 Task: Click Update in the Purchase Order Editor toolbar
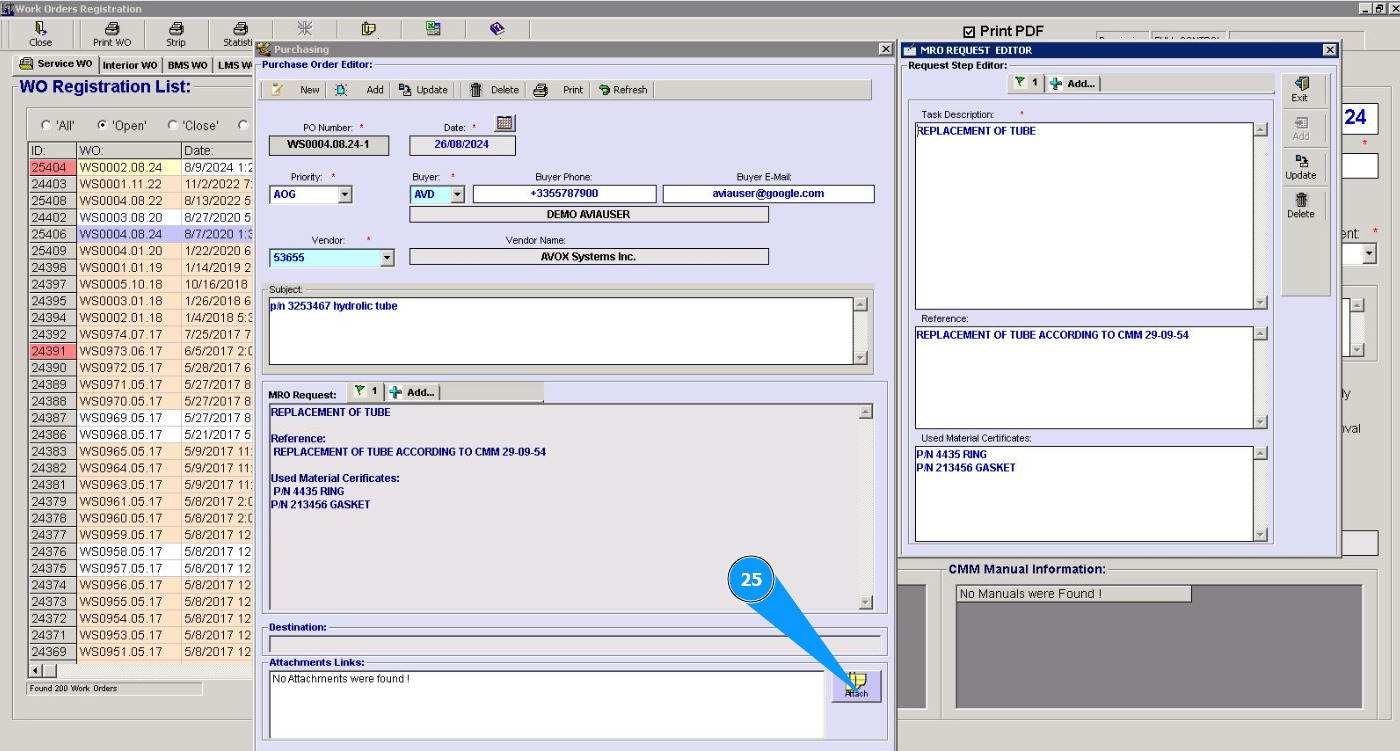click(x=423, y=90)
